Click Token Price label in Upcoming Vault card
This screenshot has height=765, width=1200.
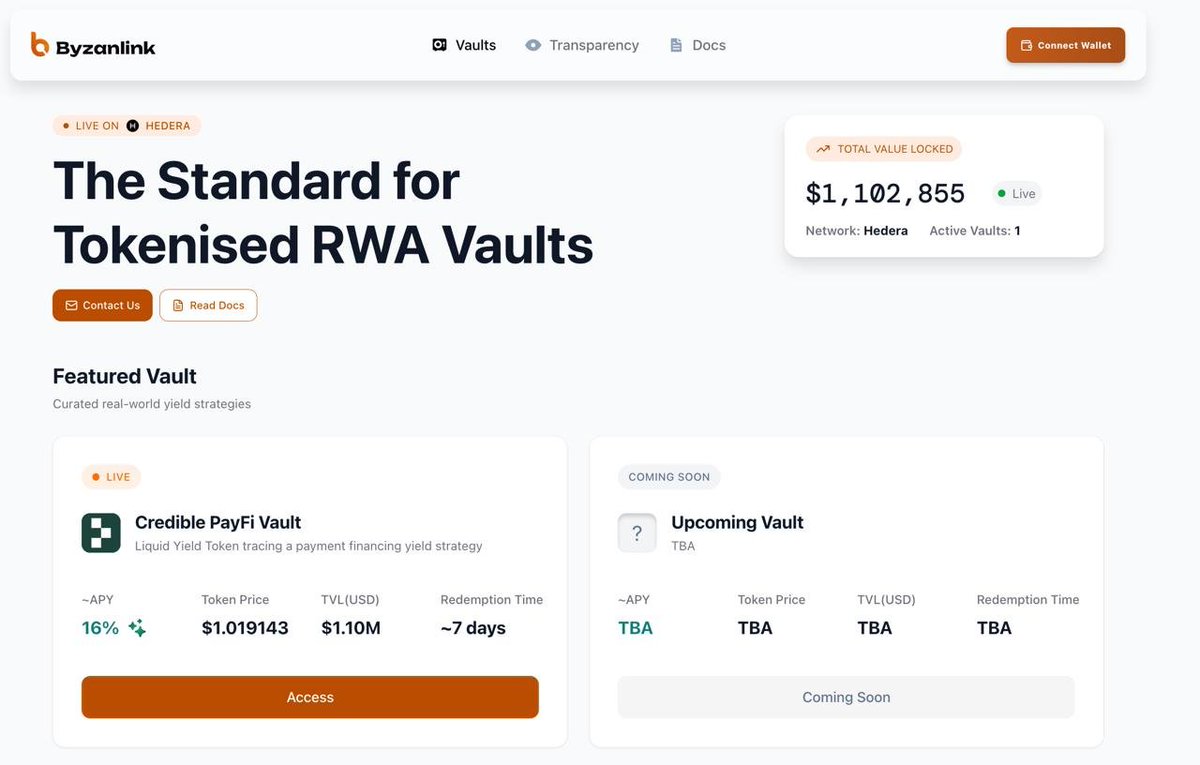point(771,600)
